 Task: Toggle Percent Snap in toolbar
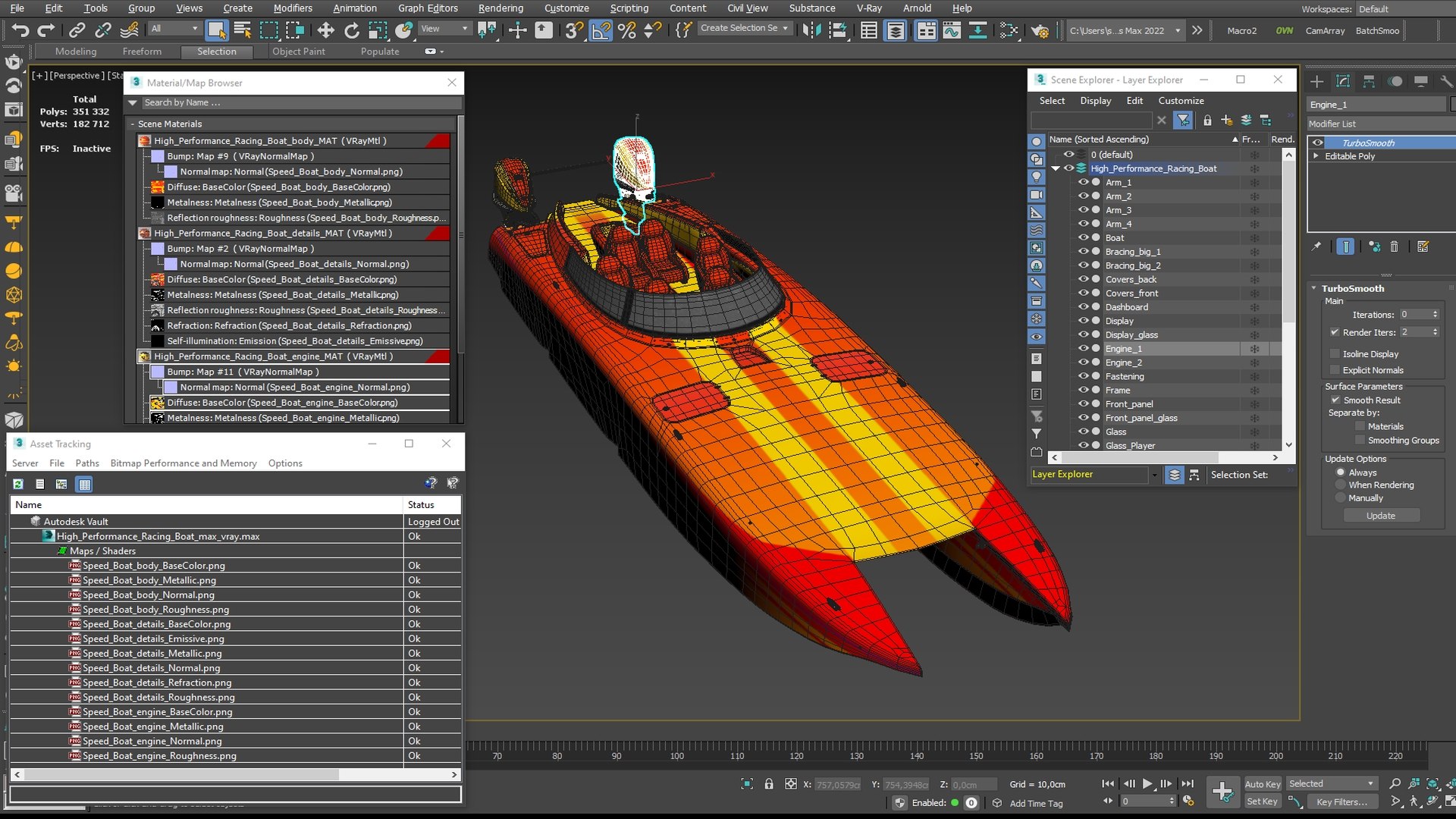627,30
